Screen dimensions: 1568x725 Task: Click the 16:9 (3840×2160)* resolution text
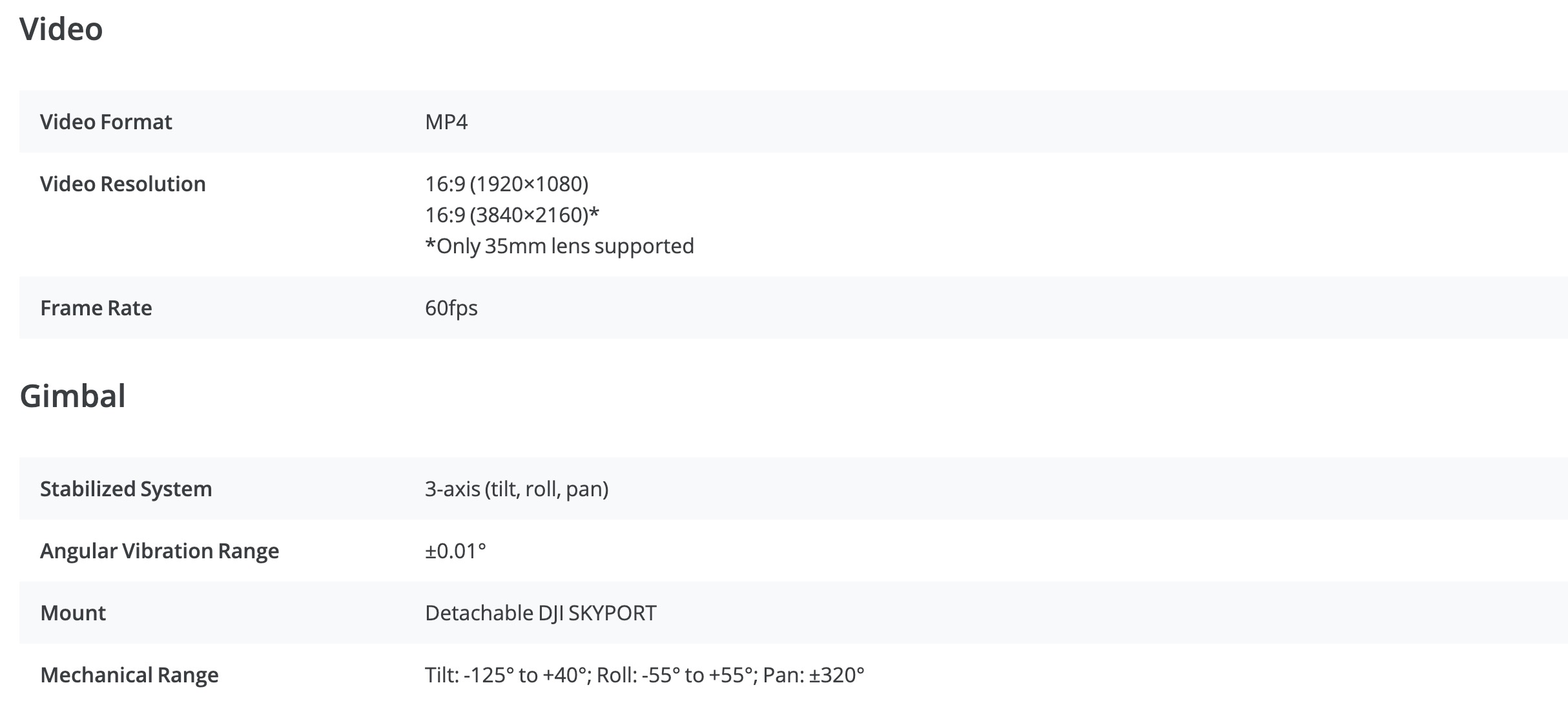(511, 215)
